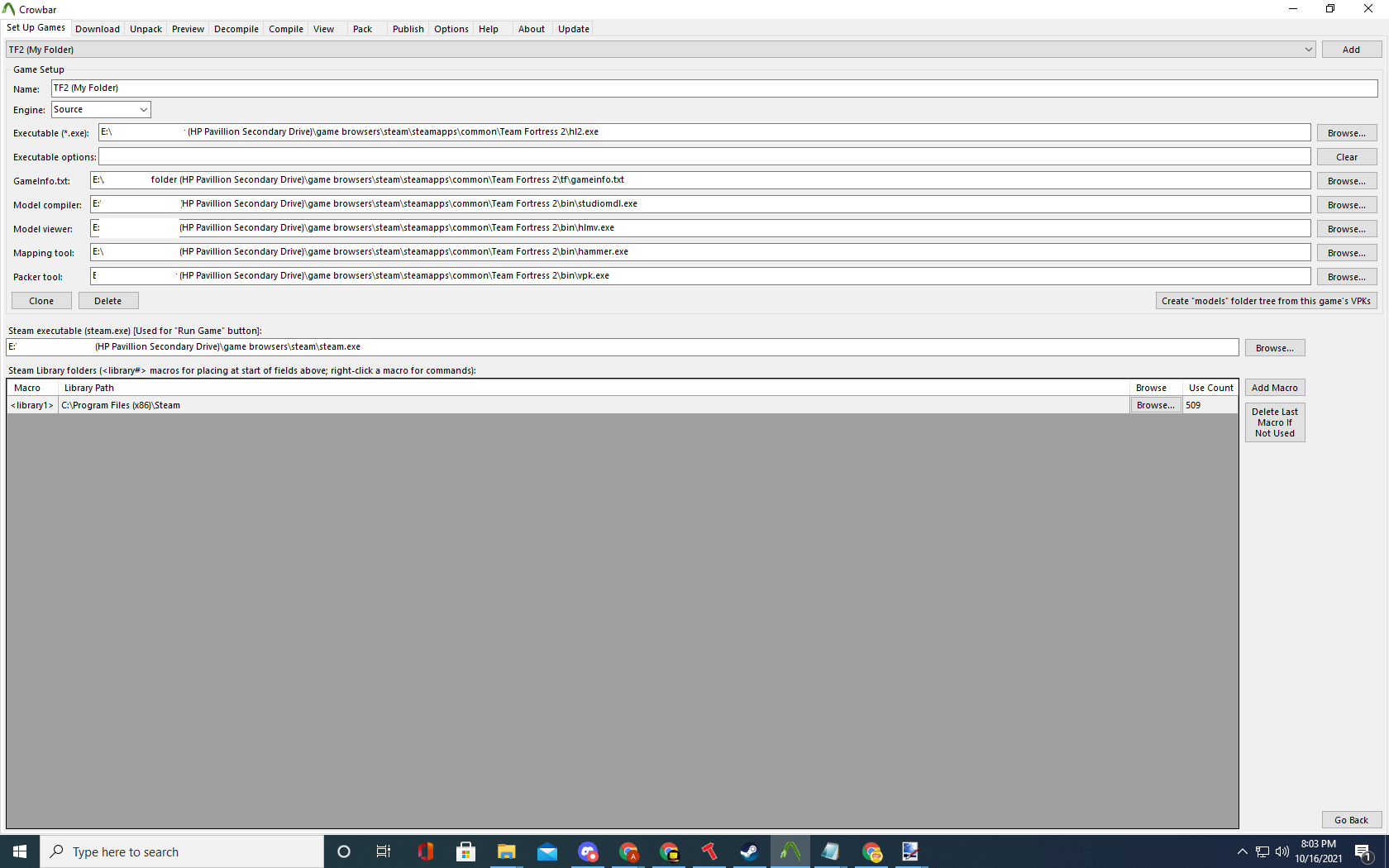
Task: Open the Pack tab
Action: pos(363,29)
